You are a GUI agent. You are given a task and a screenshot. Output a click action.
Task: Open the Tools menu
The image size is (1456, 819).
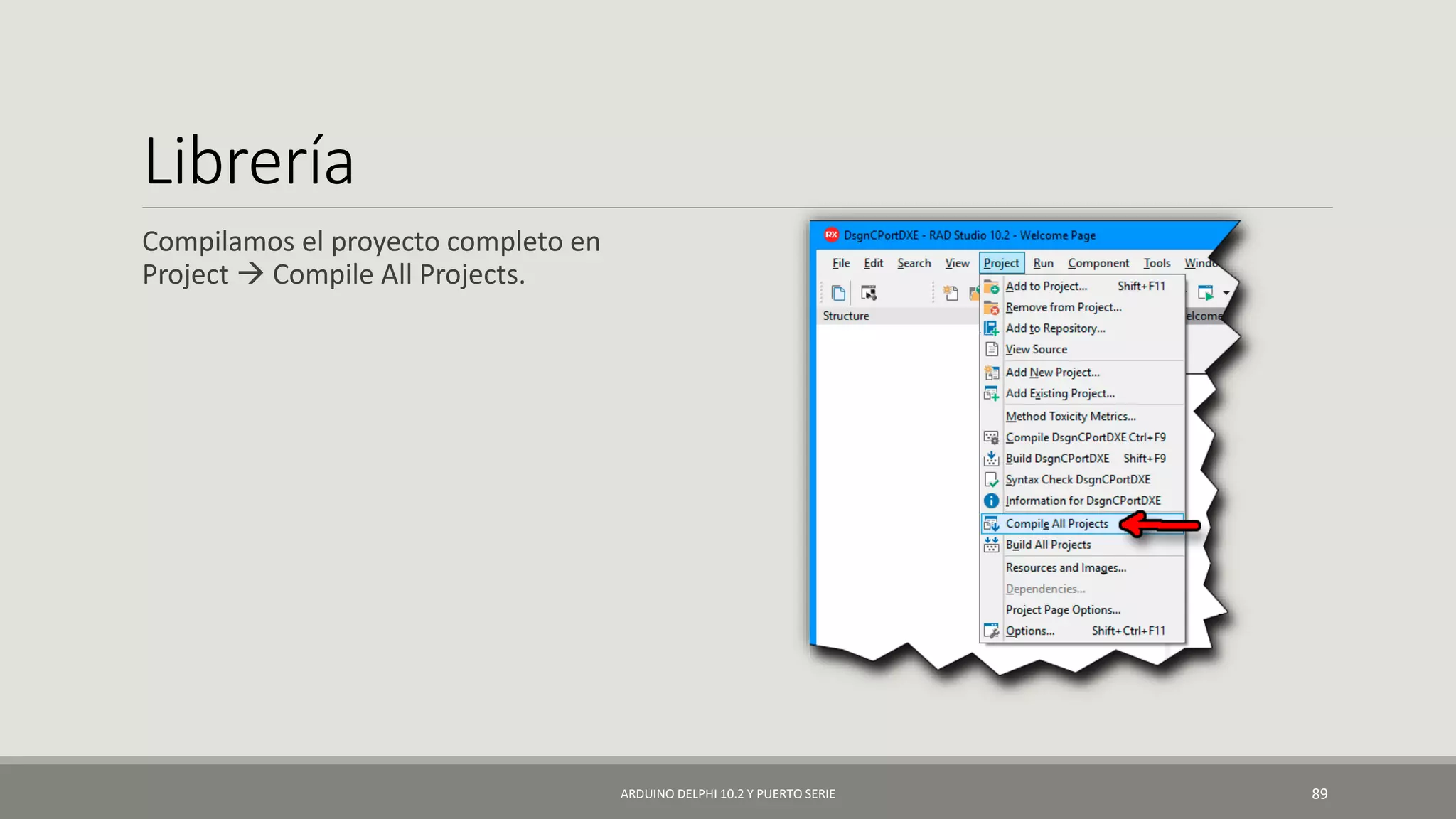coord(1157,263)
